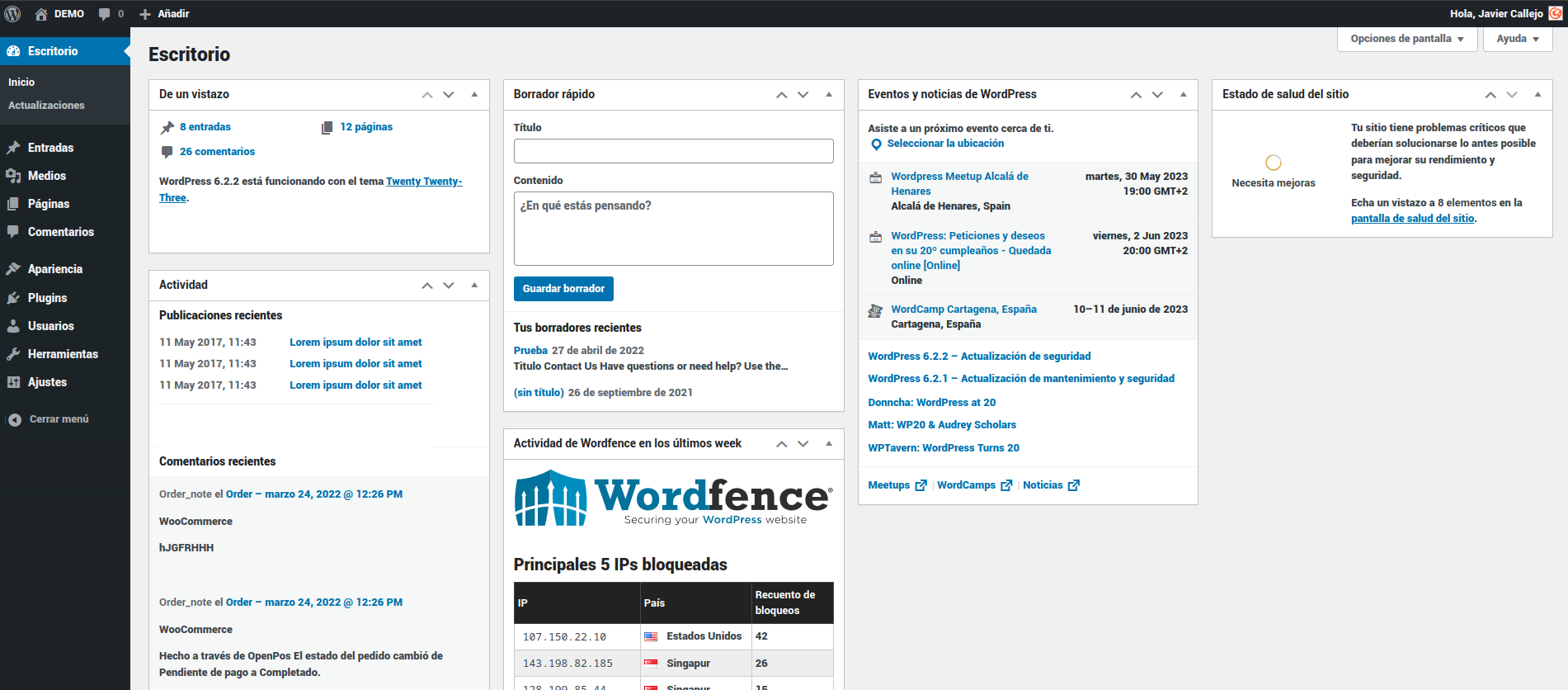Click the Medios media icon
The image size is (1568, 690).
click(13, 176)
